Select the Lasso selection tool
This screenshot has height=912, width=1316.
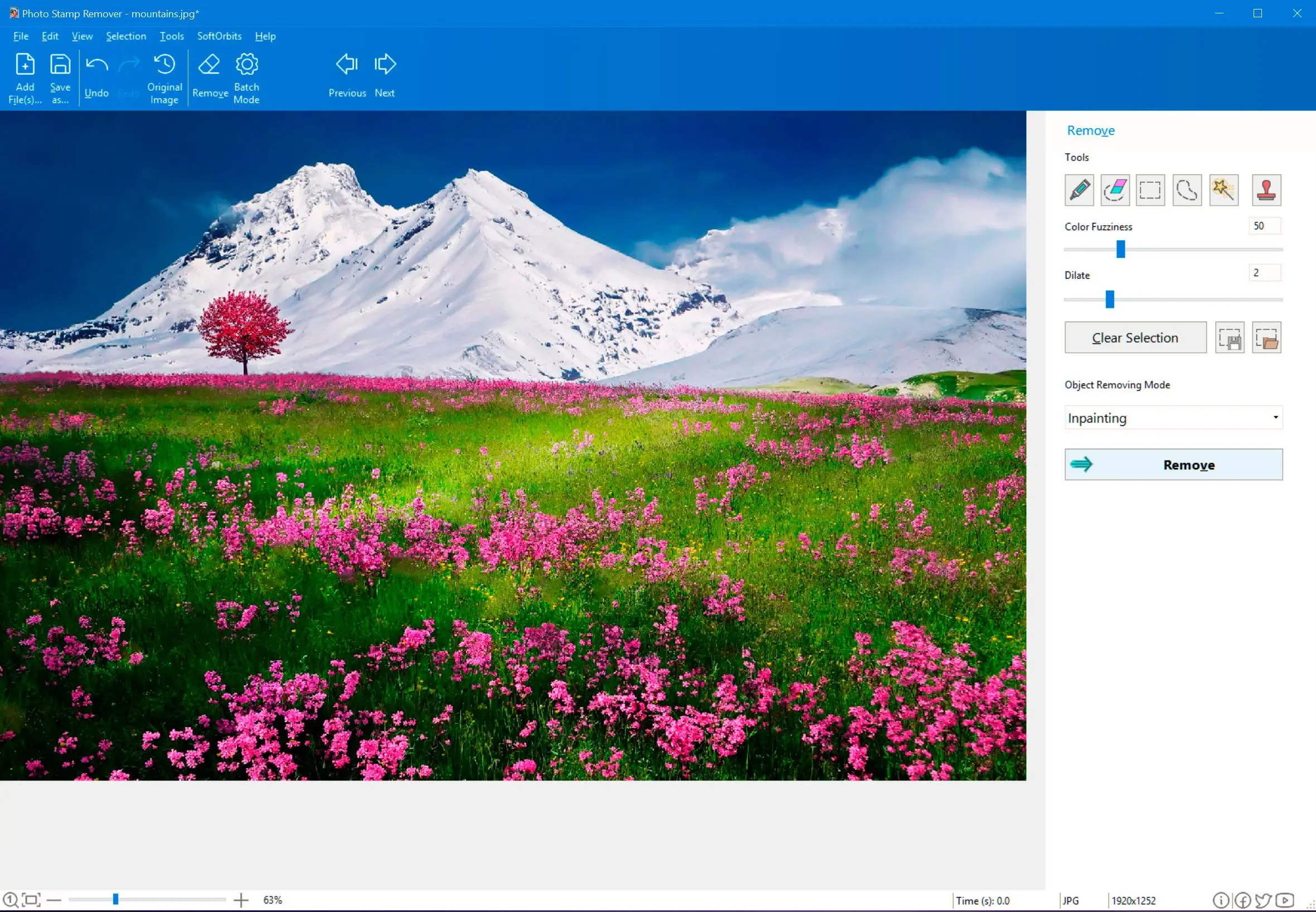tap(1186, 190)
